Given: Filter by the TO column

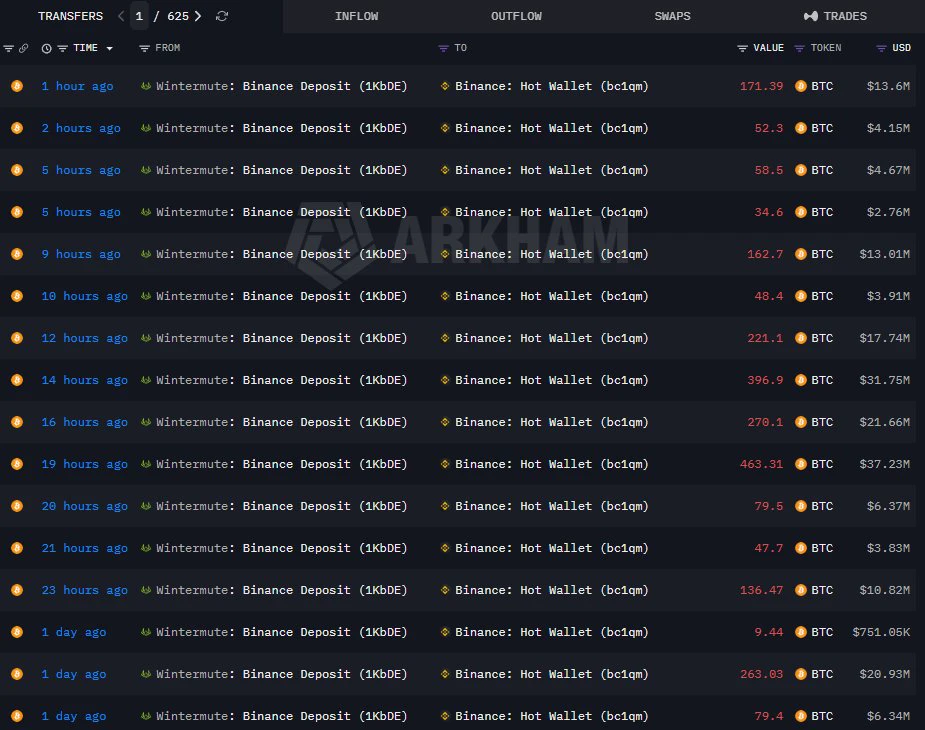Looking at the screenshot, I should pyautogui.click(x=444, y=48).
